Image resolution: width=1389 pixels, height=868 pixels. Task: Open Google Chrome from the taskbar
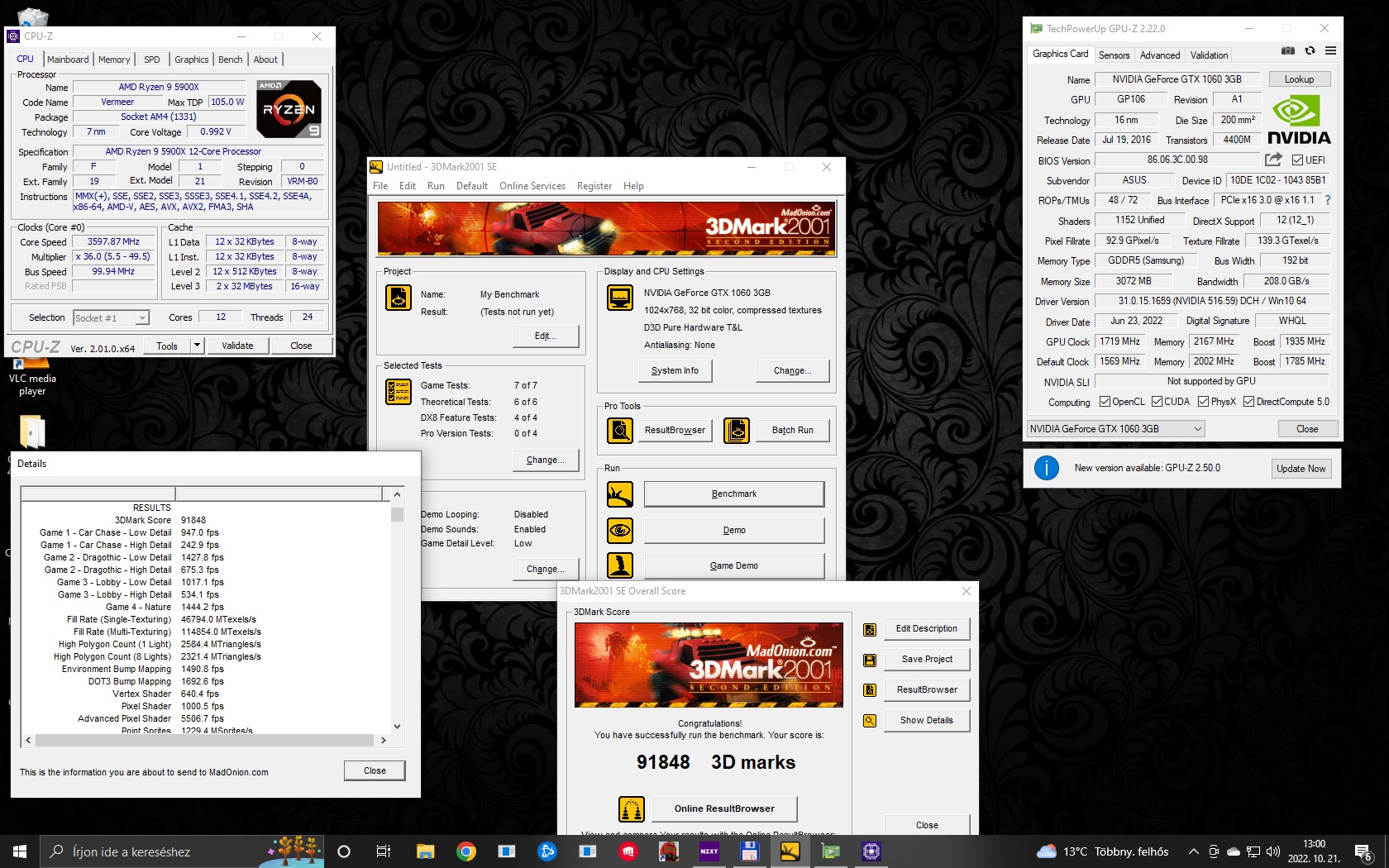(x=466, y=851)
